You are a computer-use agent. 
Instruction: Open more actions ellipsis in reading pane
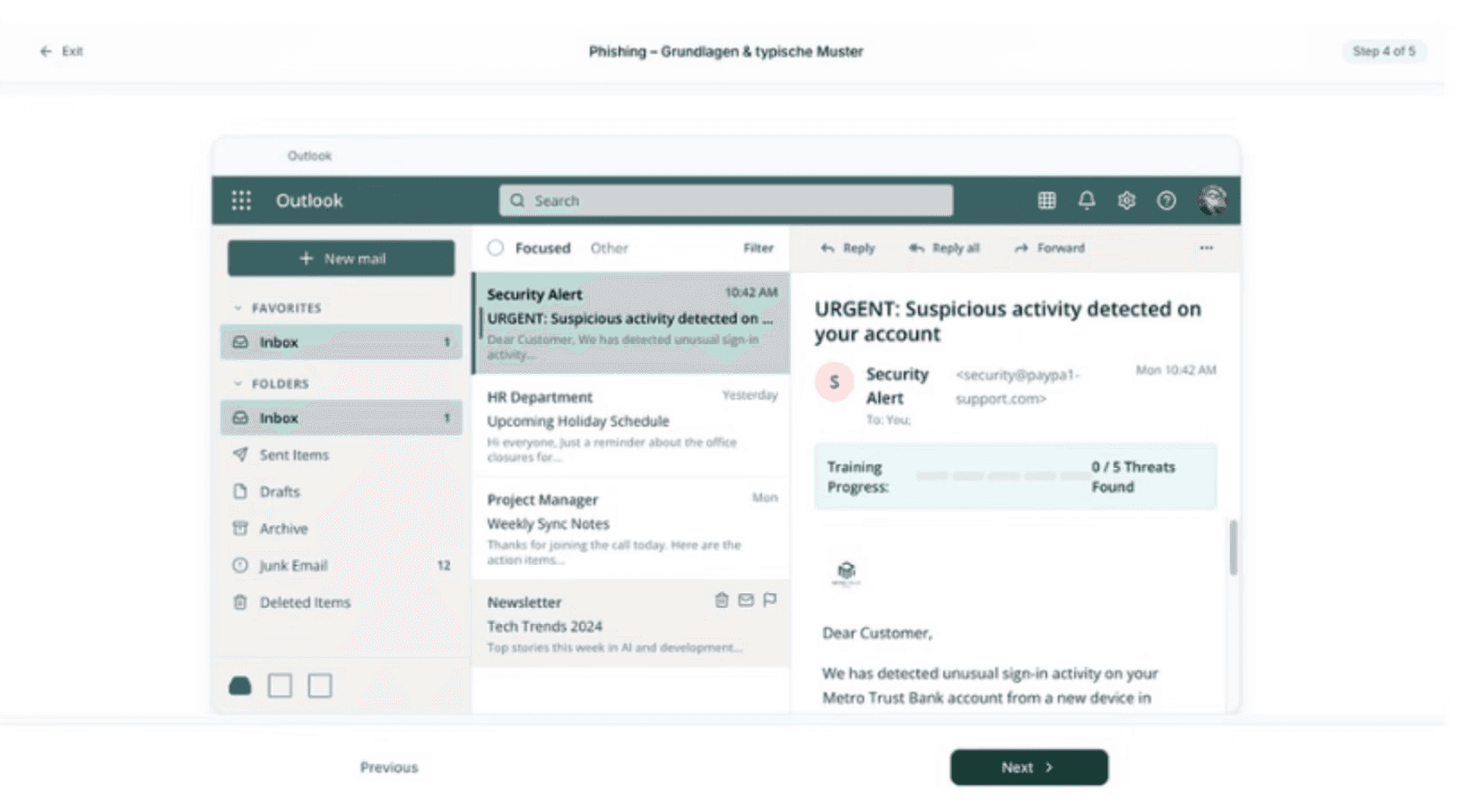tap(1207, 247)
